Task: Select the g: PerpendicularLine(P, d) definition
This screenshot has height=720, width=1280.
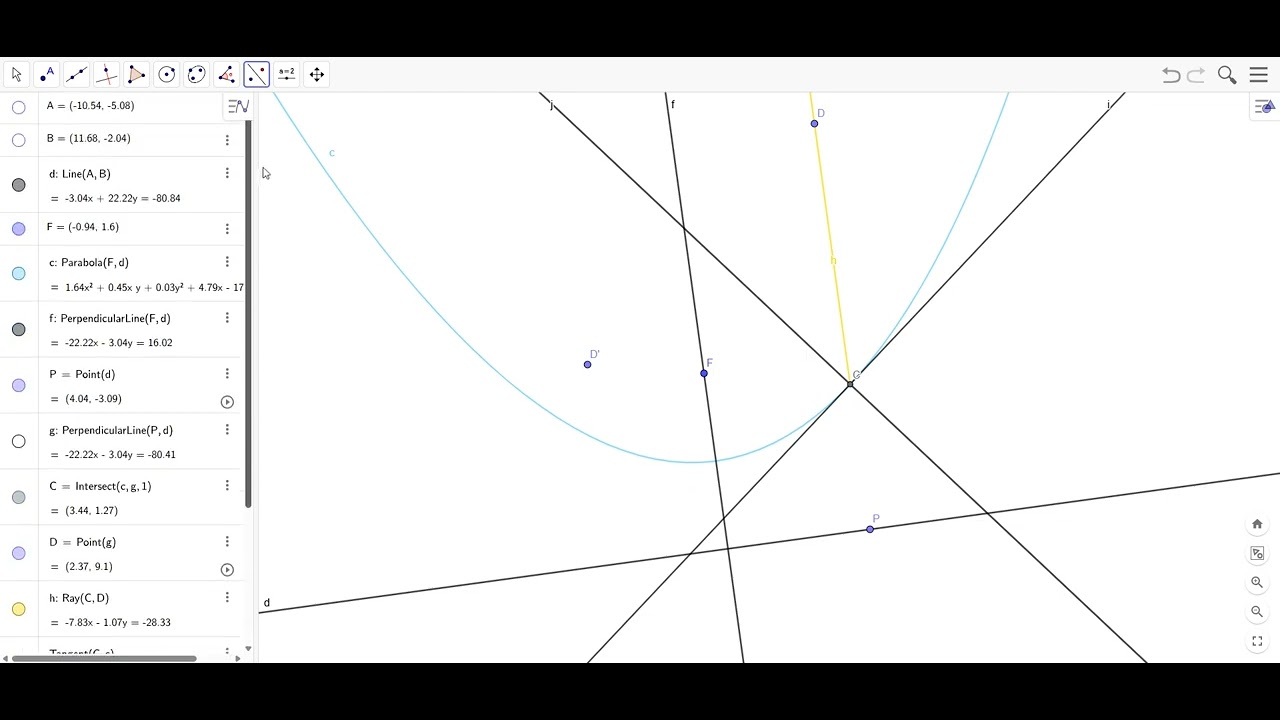Action: click(x=111, y=430)
